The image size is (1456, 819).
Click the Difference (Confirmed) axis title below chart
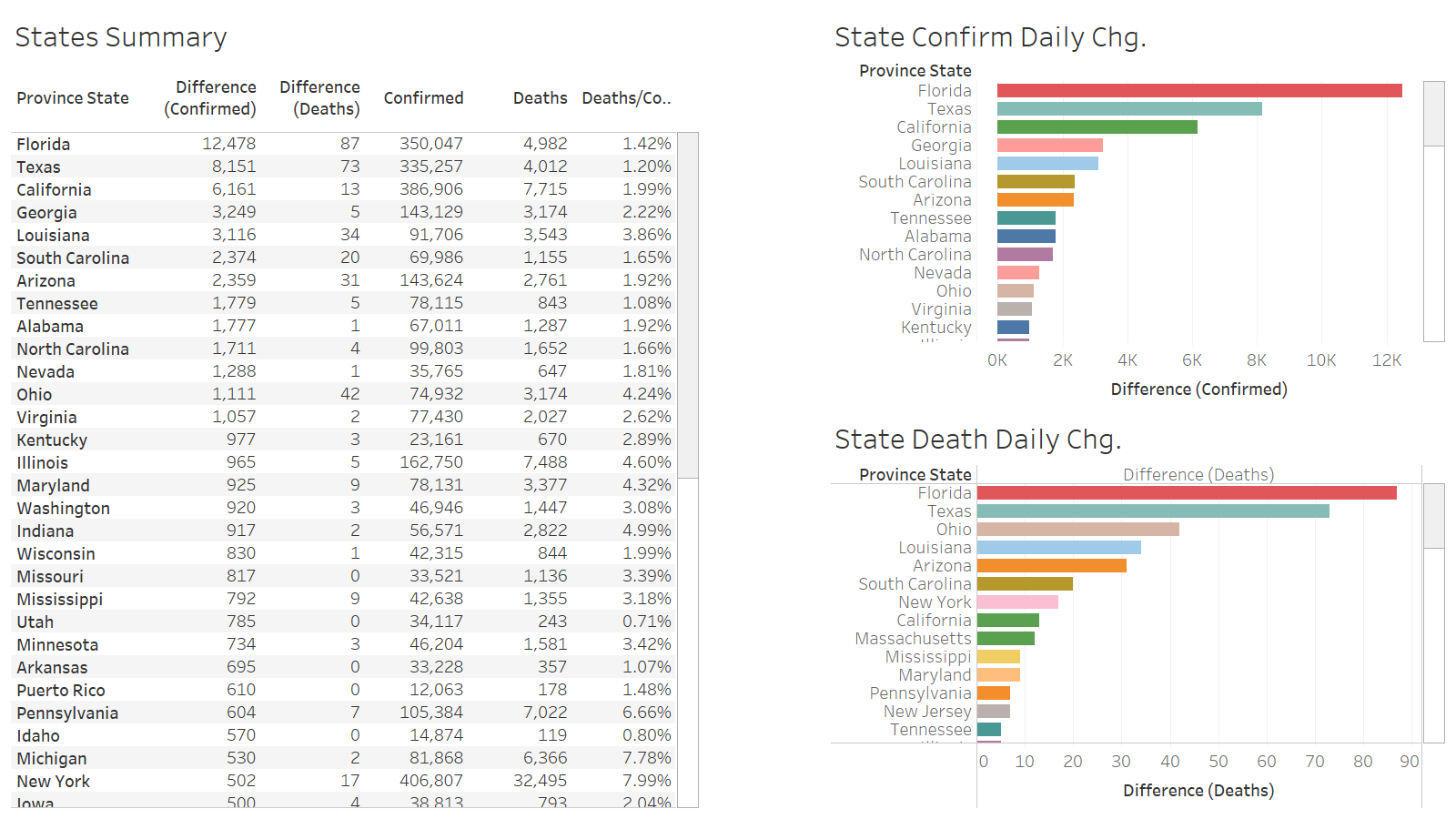[1198, 389]
